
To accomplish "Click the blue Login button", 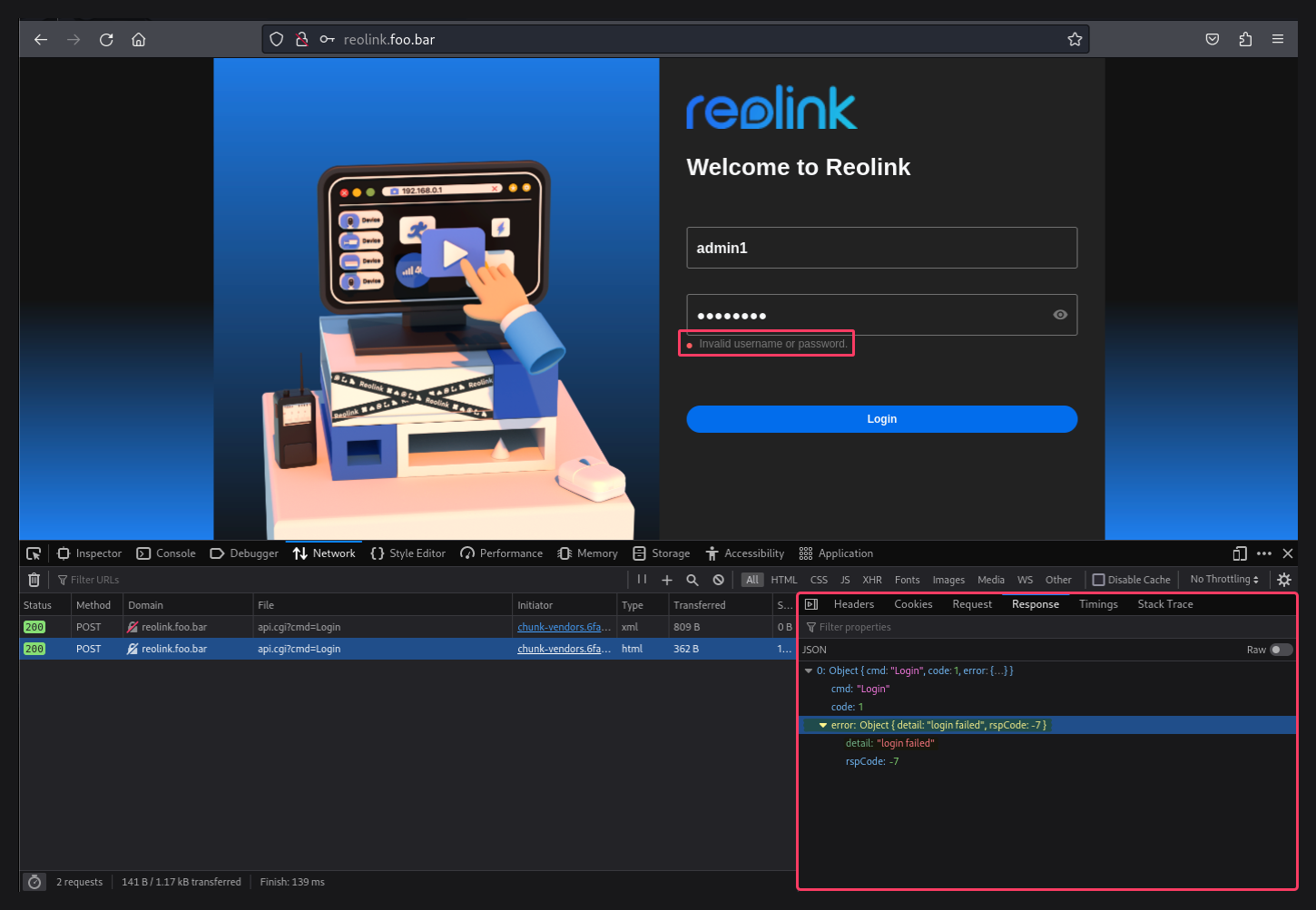I will [x=881, y=419].
